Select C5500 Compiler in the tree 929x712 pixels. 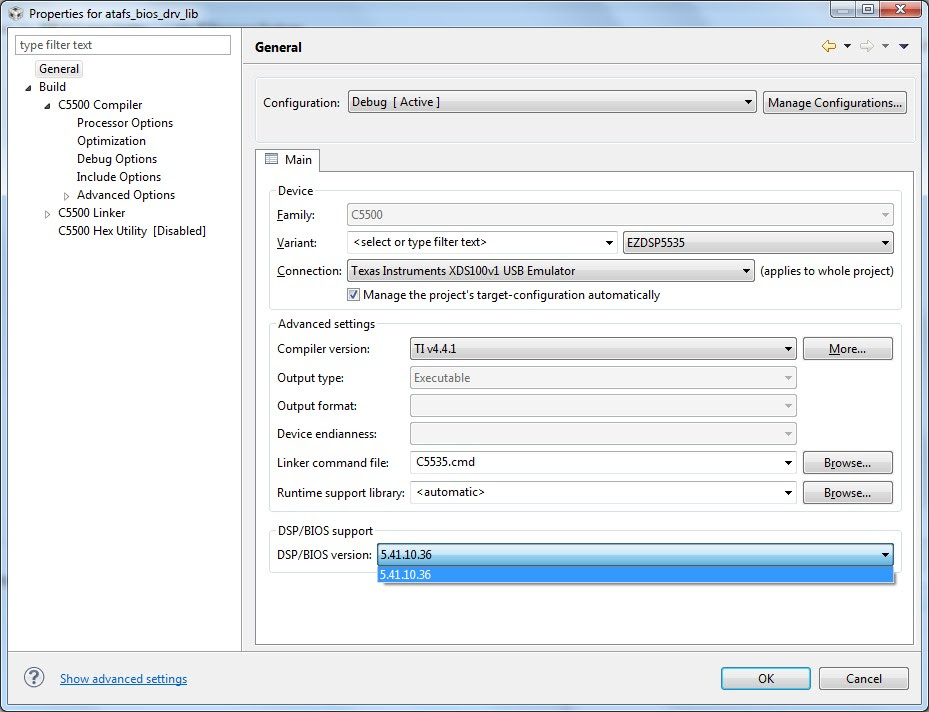click(100, 105)
